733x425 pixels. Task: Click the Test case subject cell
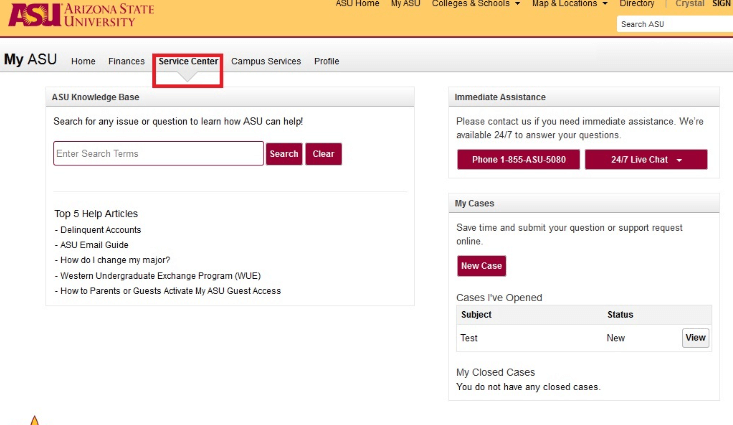tap(469, 338)
